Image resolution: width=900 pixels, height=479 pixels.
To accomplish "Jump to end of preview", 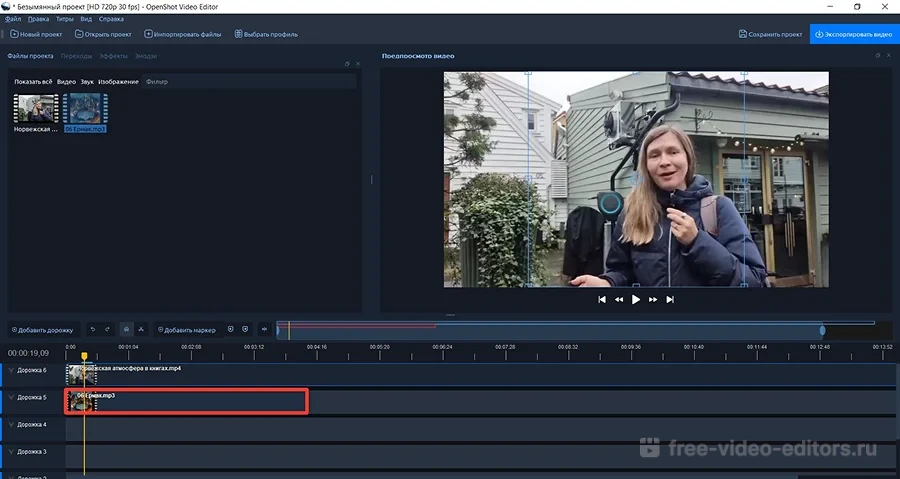I will pyautogui.click(x=670, y=299).
